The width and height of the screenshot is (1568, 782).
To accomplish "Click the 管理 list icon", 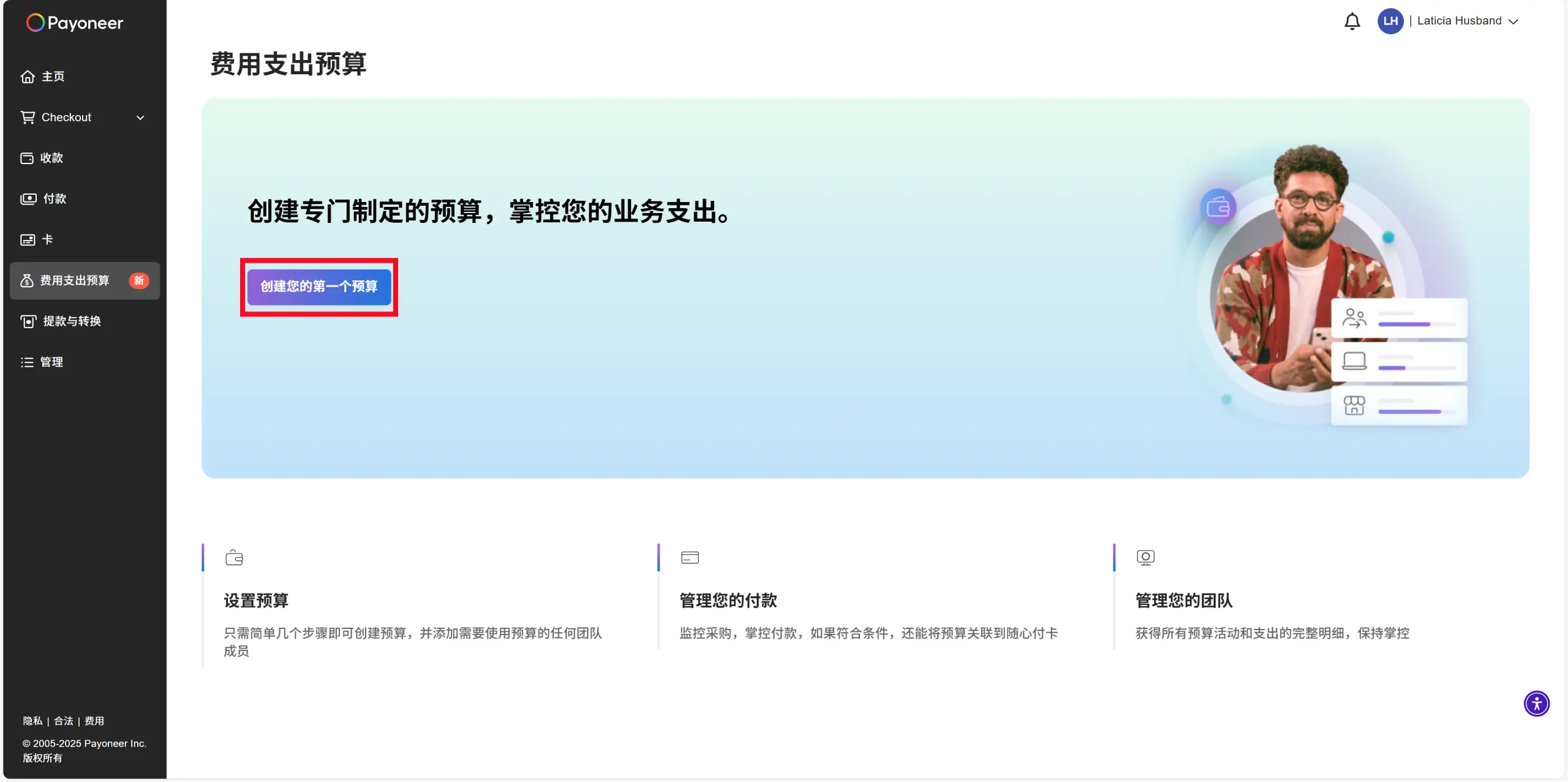I will point(27,362).
